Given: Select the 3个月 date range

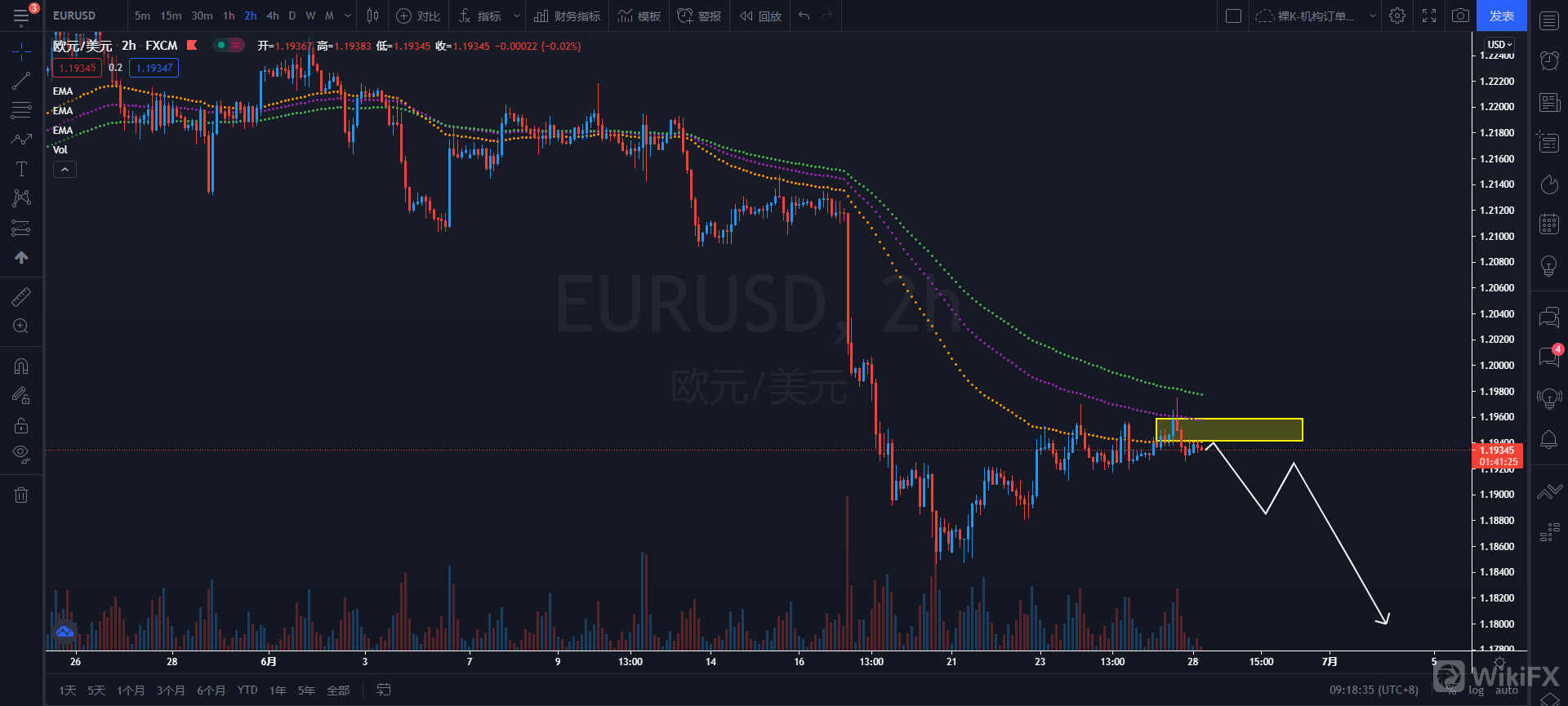Looking at the screenshot, I should [x=171, y=690].
